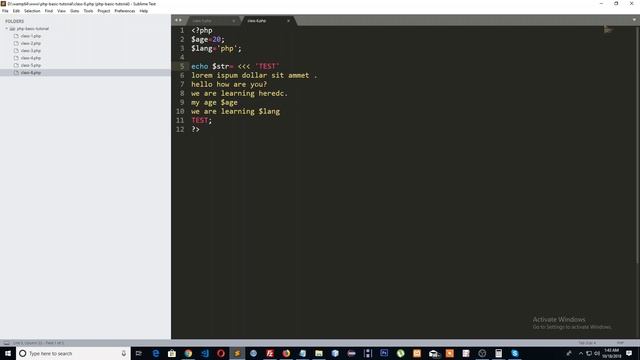Open class-3.php in the sidebar
This screenshot has width=640, height=360.
31,51
